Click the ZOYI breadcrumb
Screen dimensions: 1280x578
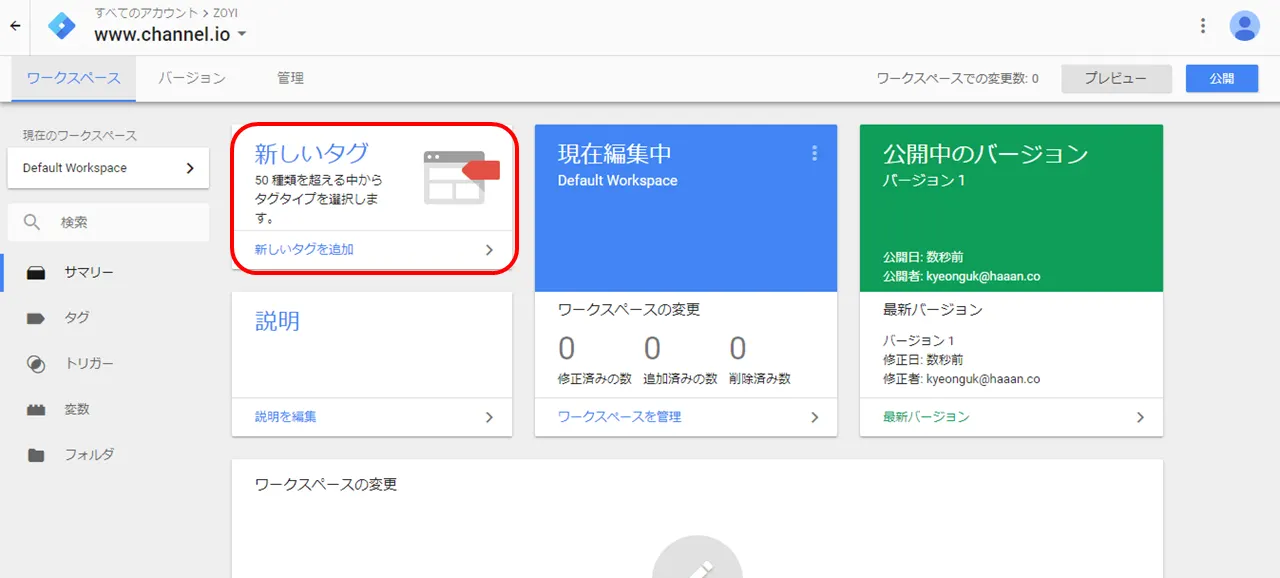click(225, 13)
